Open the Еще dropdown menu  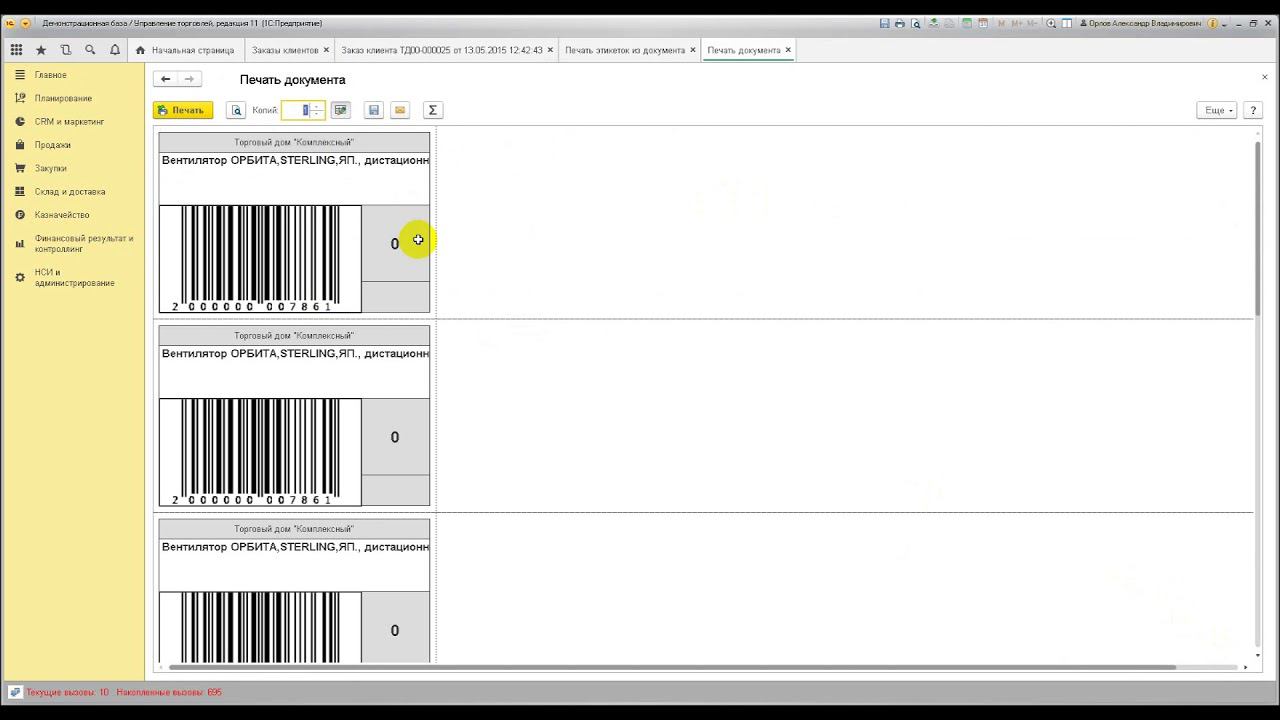pyautogui.click(x=1217, y=110)
